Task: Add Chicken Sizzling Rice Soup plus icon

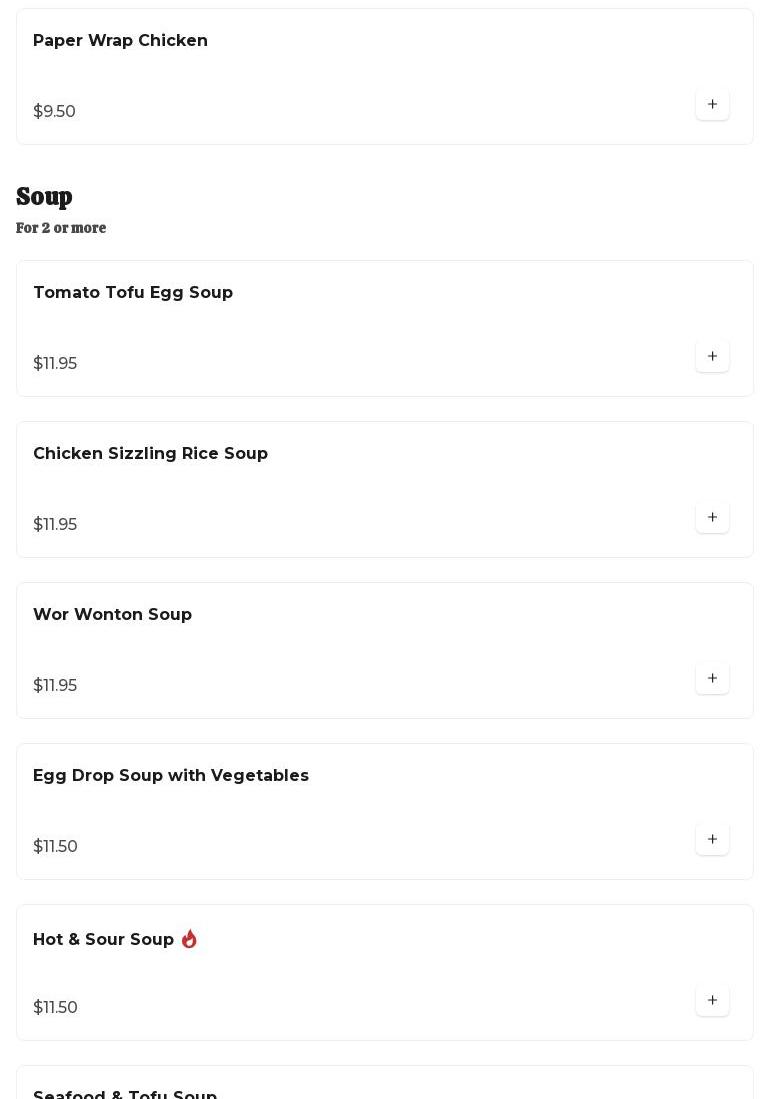Action: 712,517
